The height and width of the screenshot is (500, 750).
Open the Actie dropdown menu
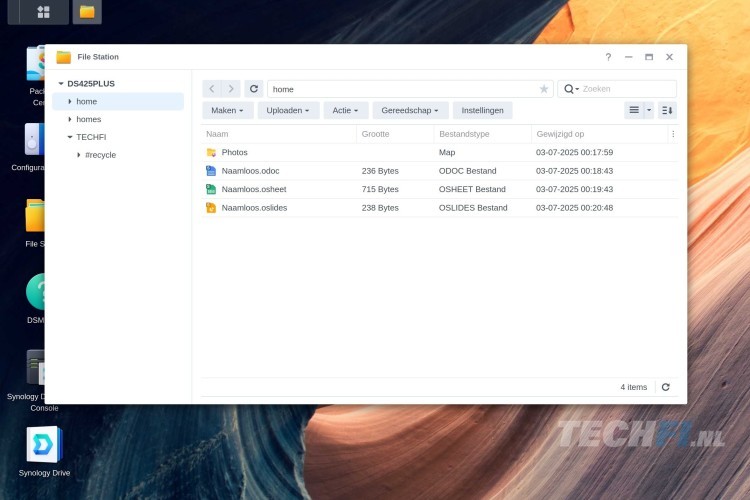click(345, 111)
